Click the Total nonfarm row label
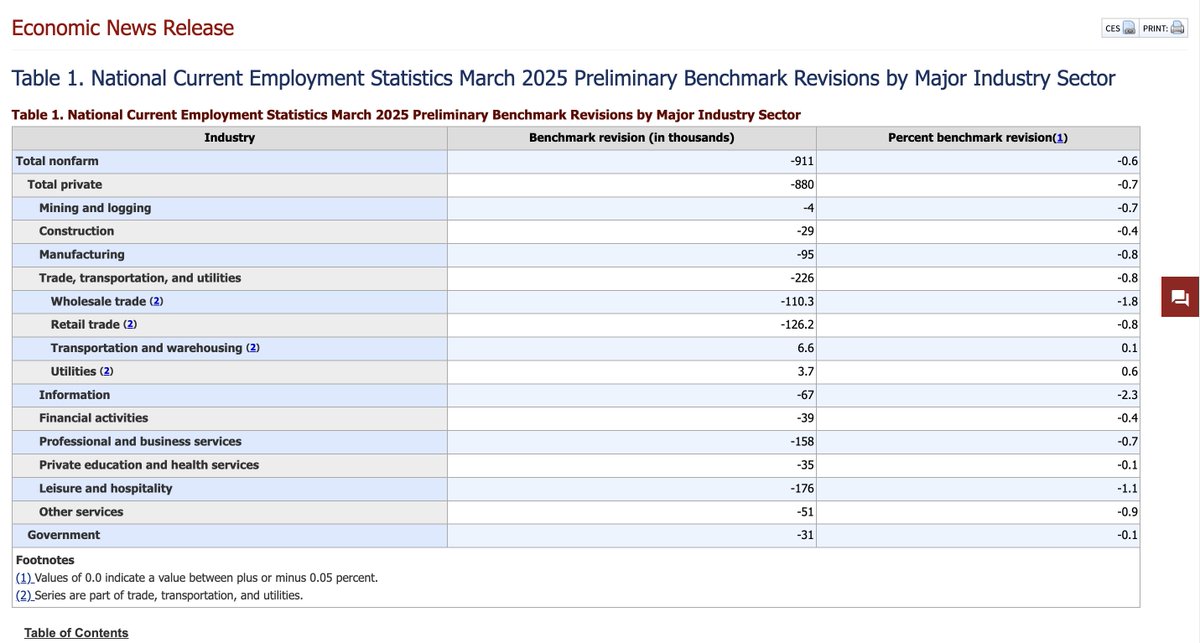The height and width of the screenshot is (643, 1200). [57, 161]
